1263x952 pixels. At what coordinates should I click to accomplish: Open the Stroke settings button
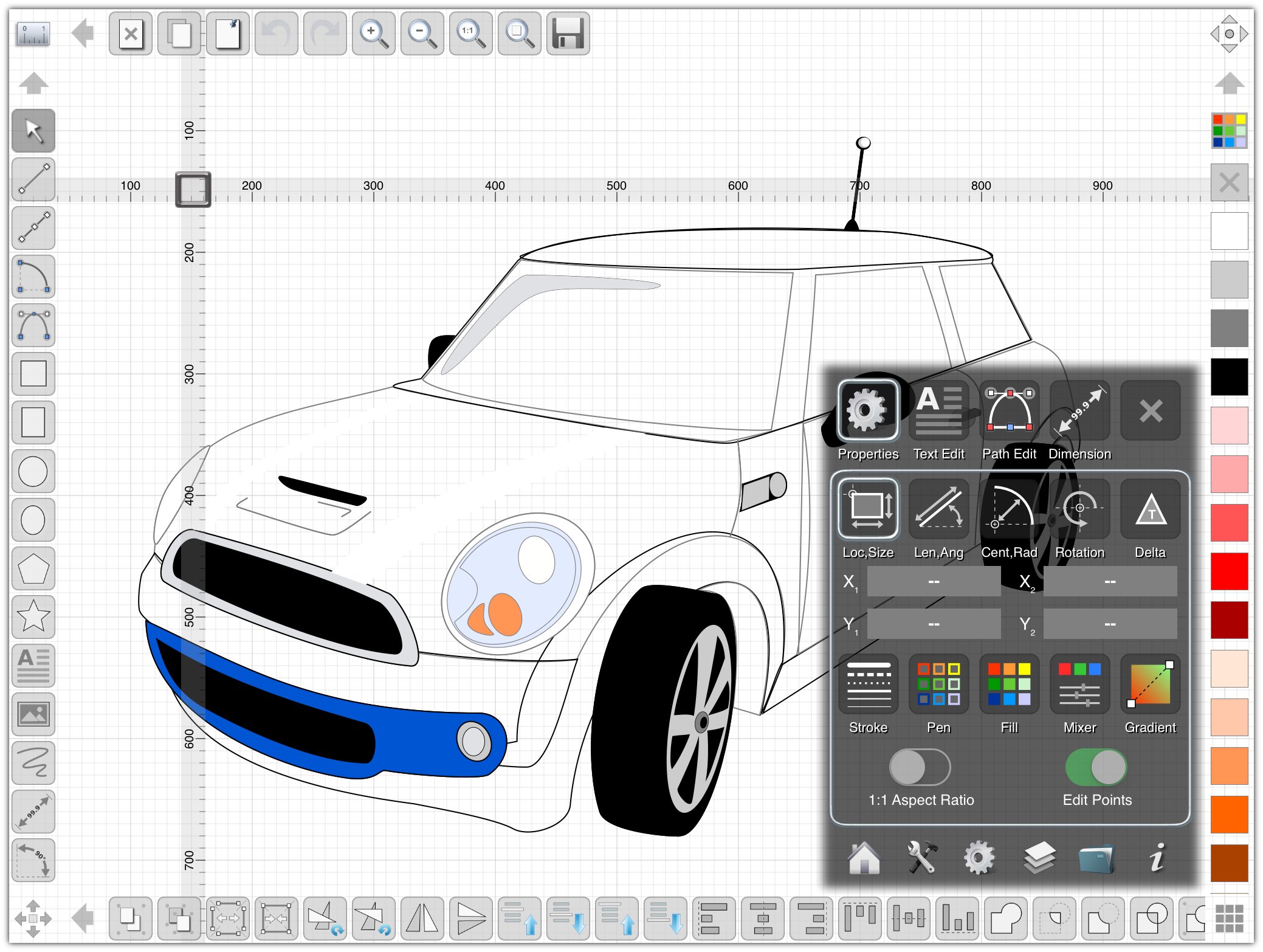pyautogui.click(x=868, y=685)
